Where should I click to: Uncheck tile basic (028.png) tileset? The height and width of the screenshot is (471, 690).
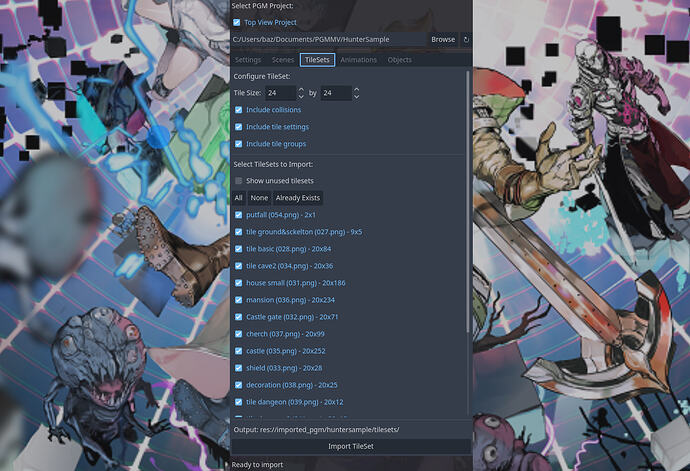click(239, 249)
